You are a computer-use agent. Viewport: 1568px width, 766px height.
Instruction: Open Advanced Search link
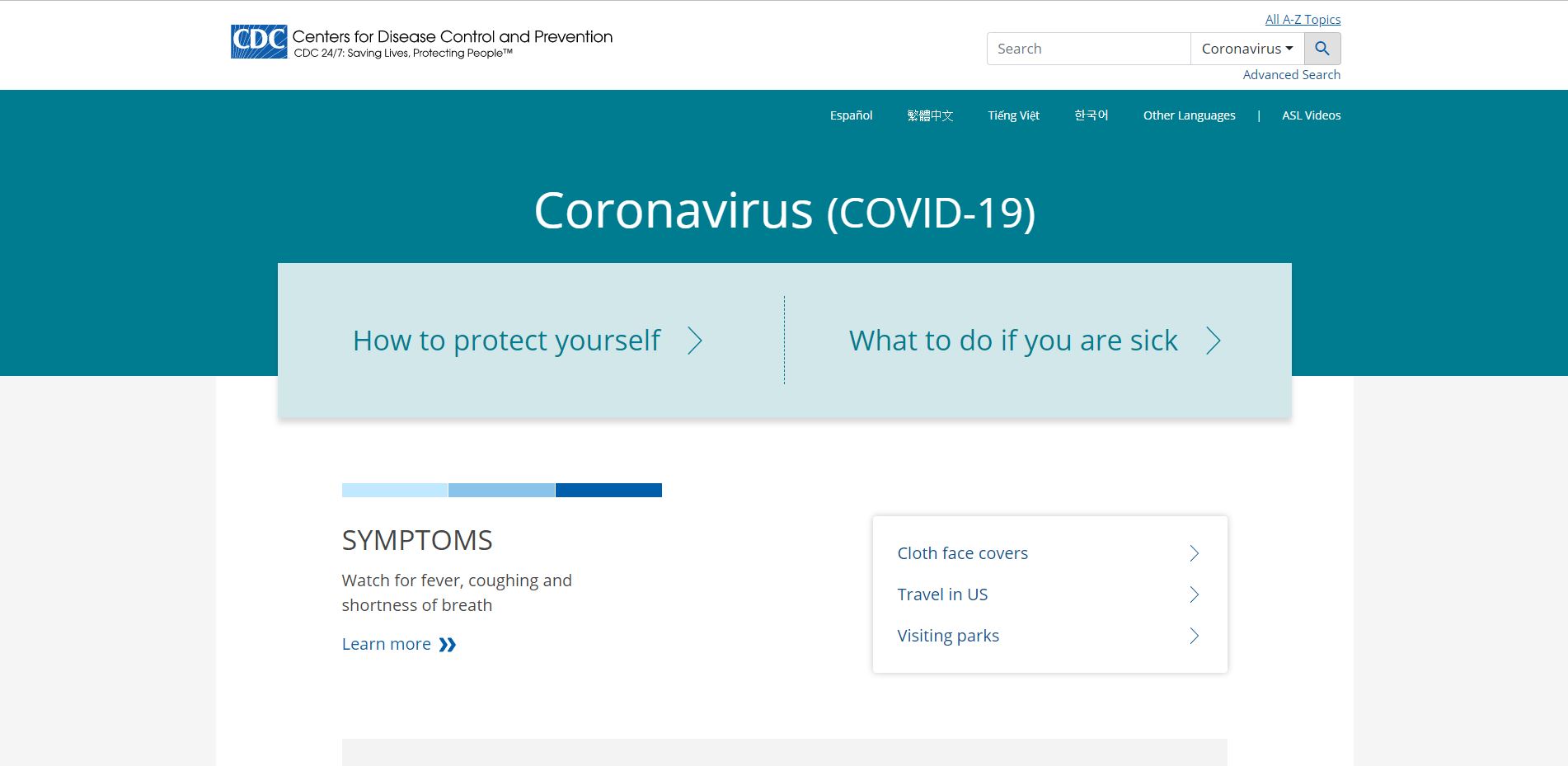point(1291,74)
